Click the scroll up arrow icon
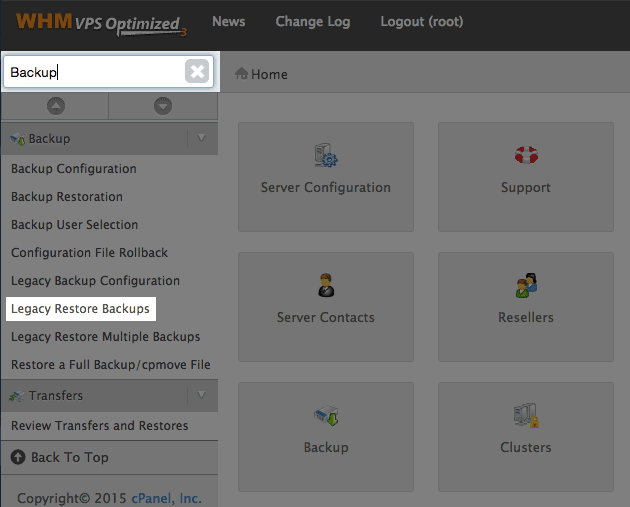 pyautogui.click(x=56, y=106)
